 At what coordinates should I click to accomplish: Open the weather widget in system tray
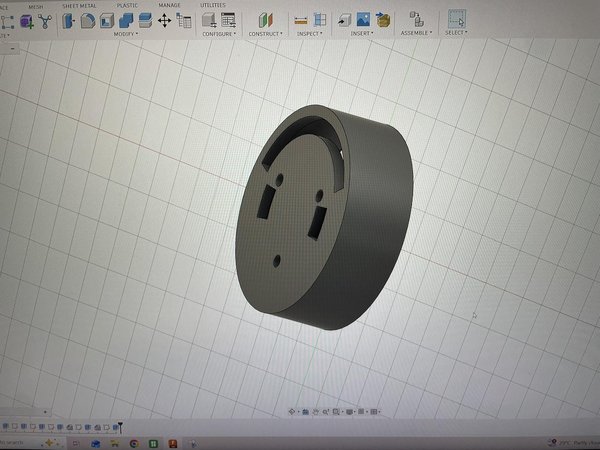point(573,443)
